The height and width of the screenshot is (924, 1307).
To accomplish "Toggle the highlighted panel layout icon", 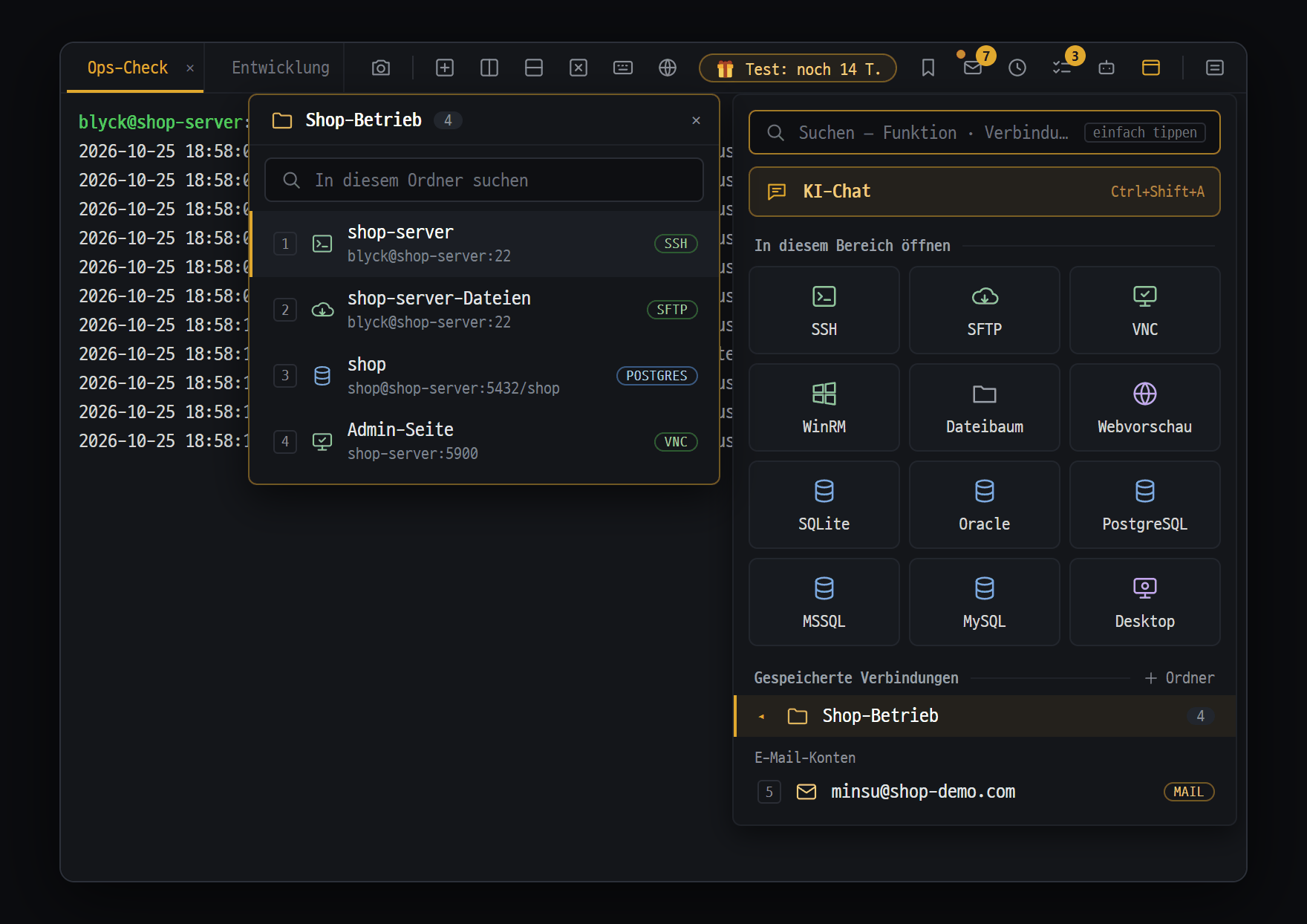I will tap(1151, 68).
